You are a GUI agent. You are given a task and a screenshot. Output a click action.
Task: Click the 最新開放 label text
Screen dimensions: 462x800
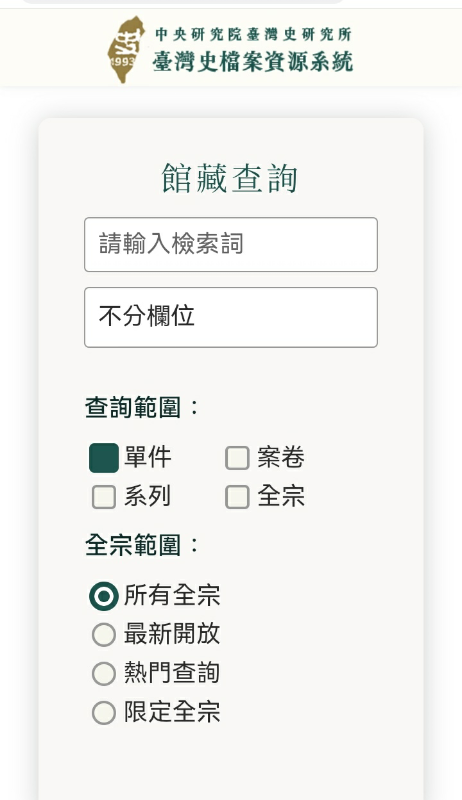[x=172, y=634]
